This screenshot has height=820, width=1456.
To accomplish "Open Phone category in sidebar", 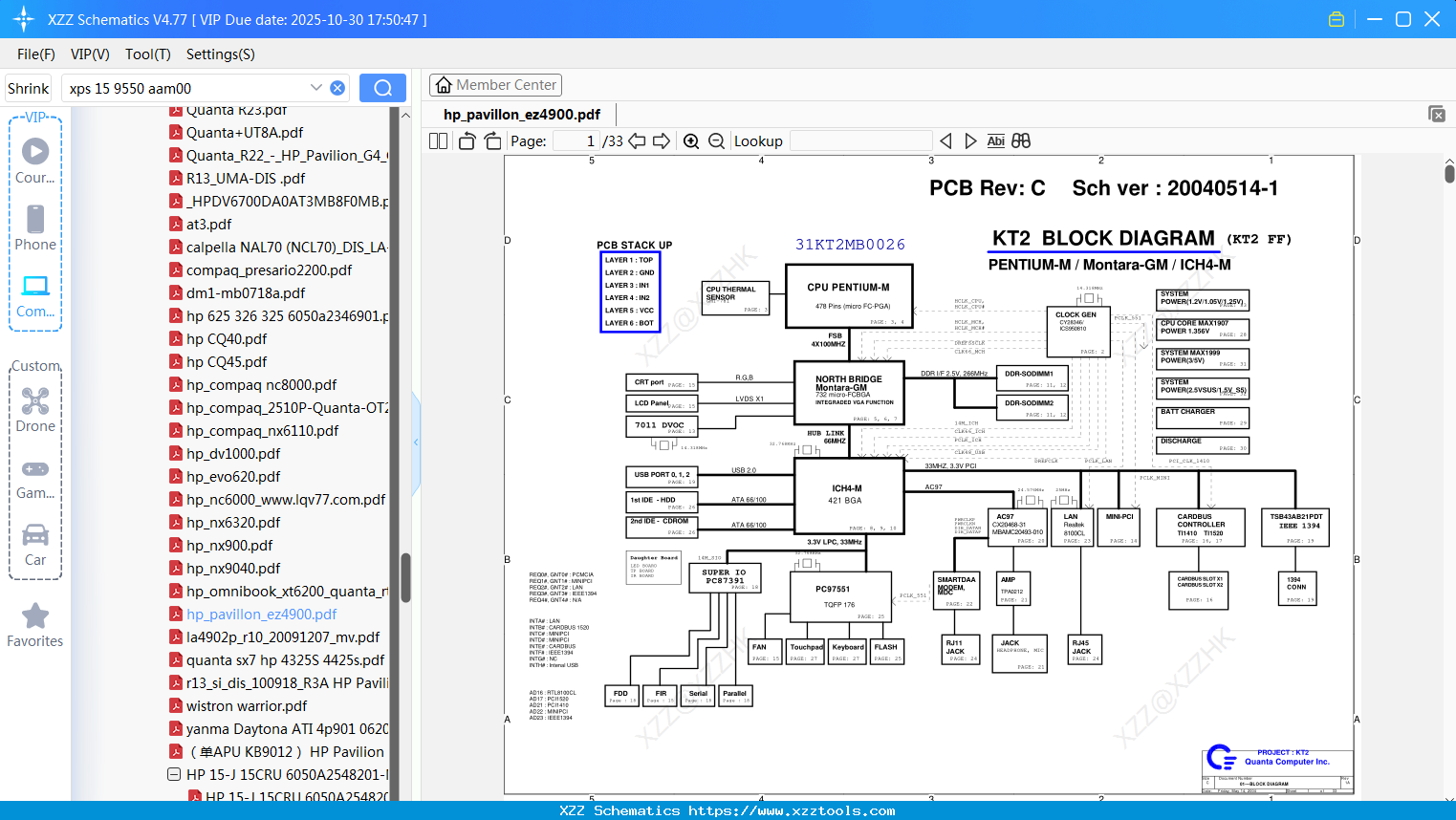I will click(35, 227).
